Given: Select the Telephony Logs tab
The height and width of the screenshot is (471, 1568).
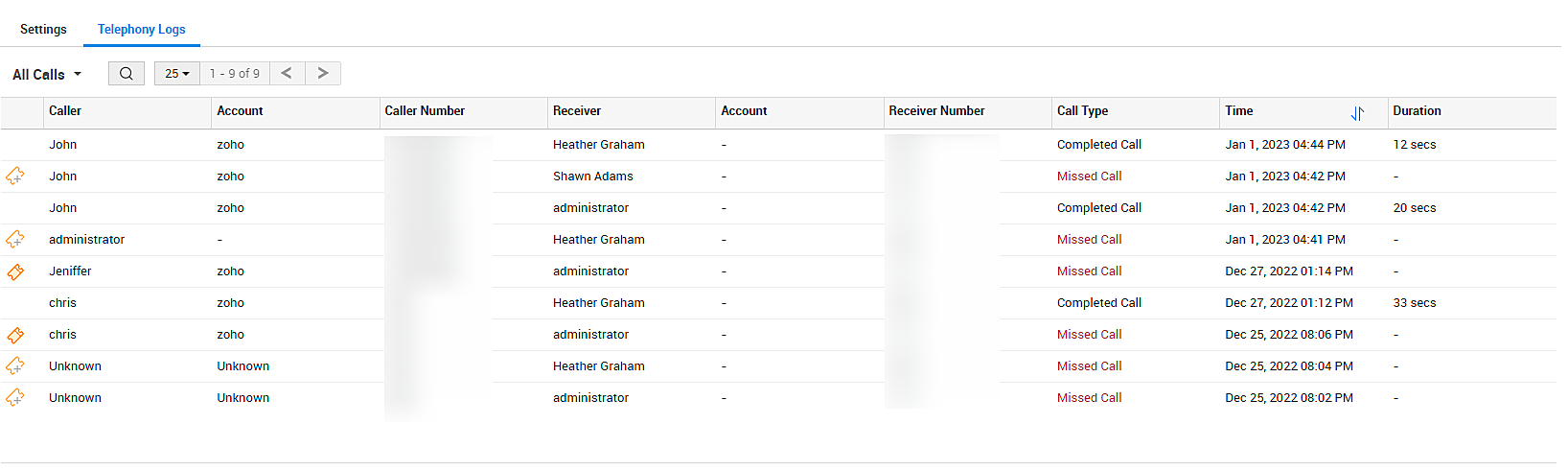Looking at the screenshot, I should point(142,30).
